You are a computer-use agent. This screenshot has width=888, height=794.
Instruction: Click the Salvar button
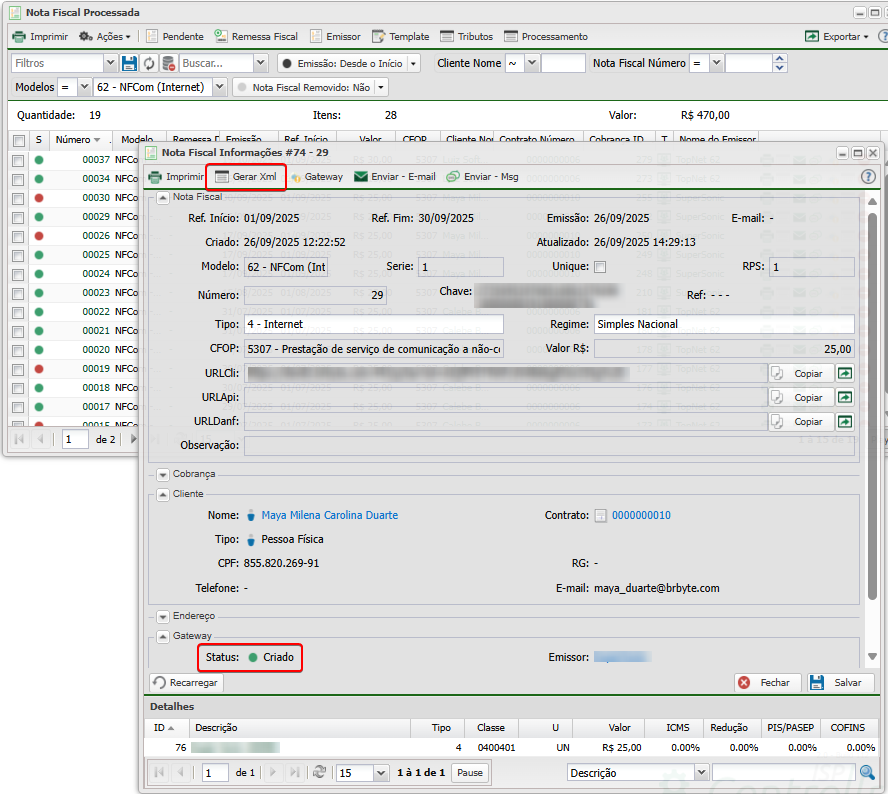pyautogui.click(x=840, y=682)
